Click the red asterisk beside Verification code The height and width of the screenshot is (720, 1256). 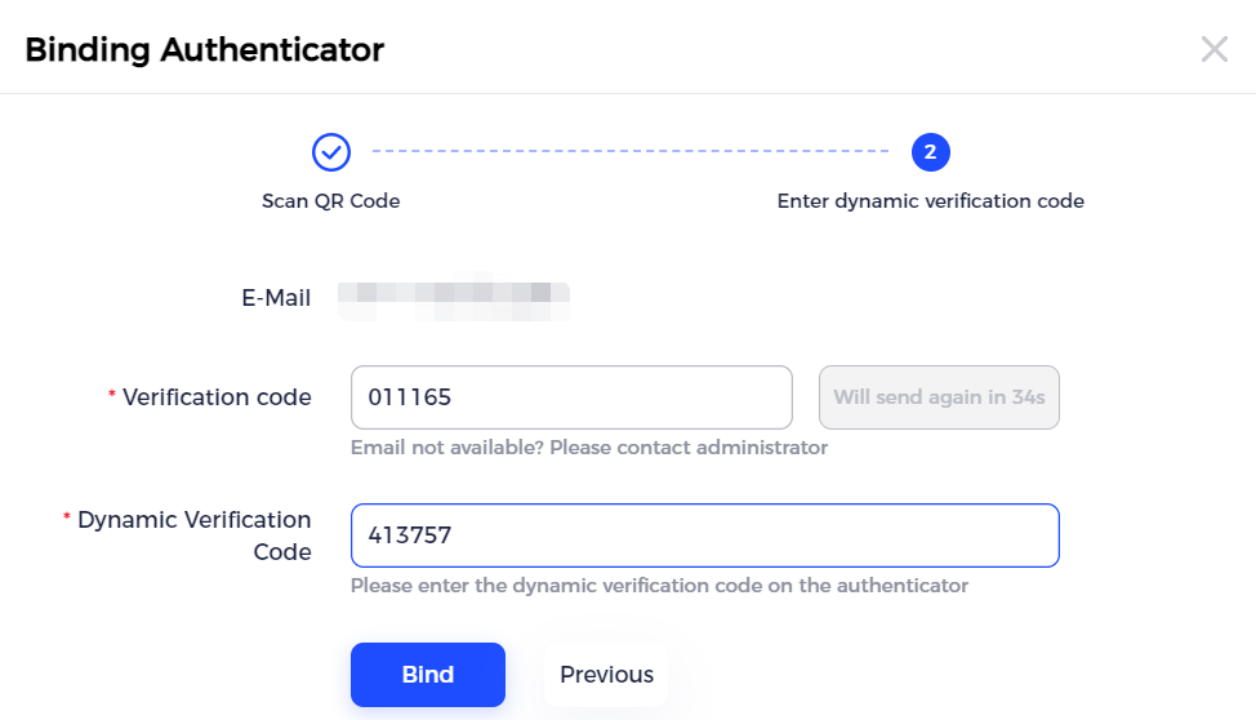point(112,395)
